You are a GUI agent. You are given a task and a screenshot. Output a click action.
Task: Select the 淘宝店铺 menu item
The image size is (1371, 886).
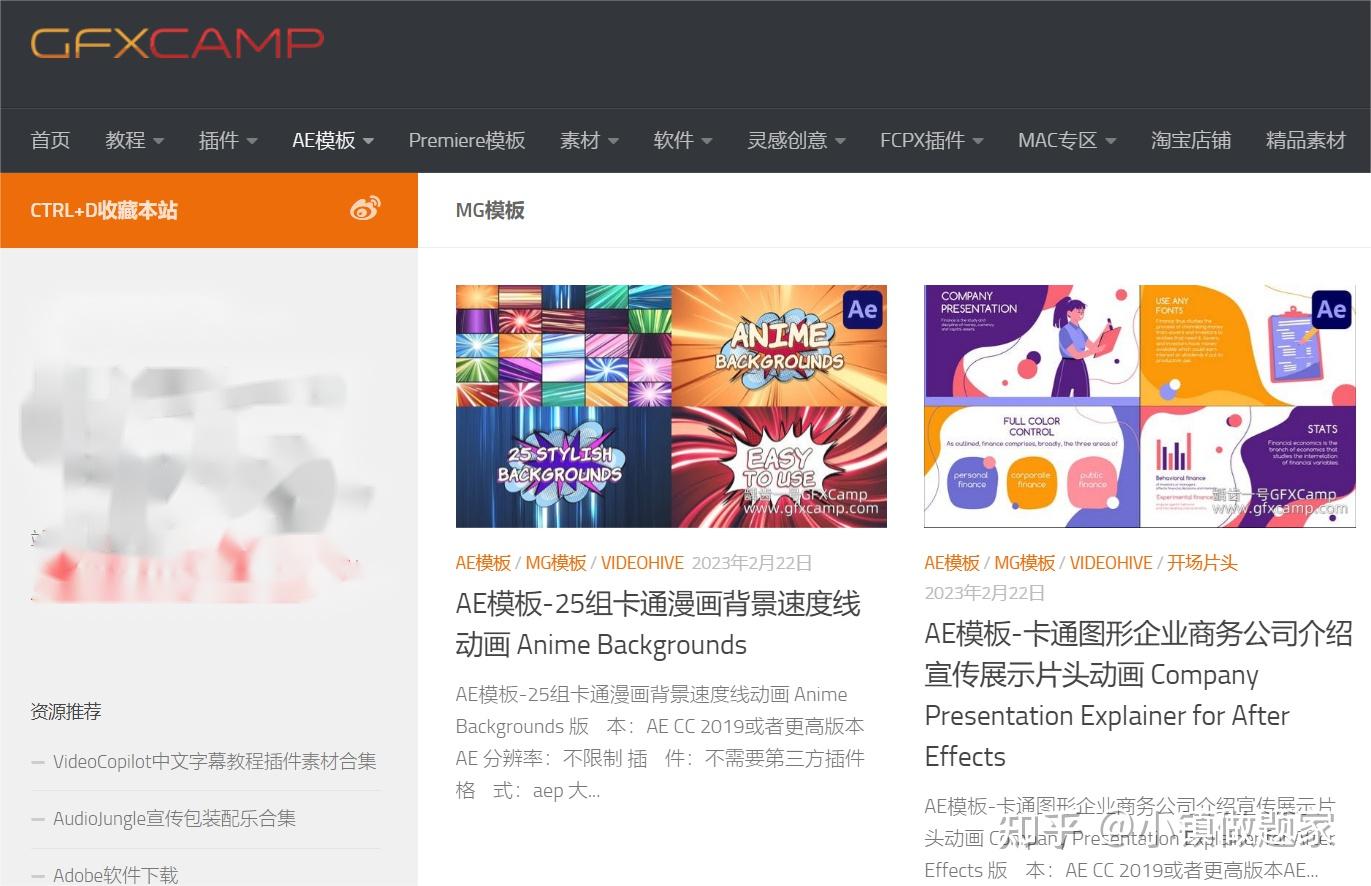pos(1191,140)
